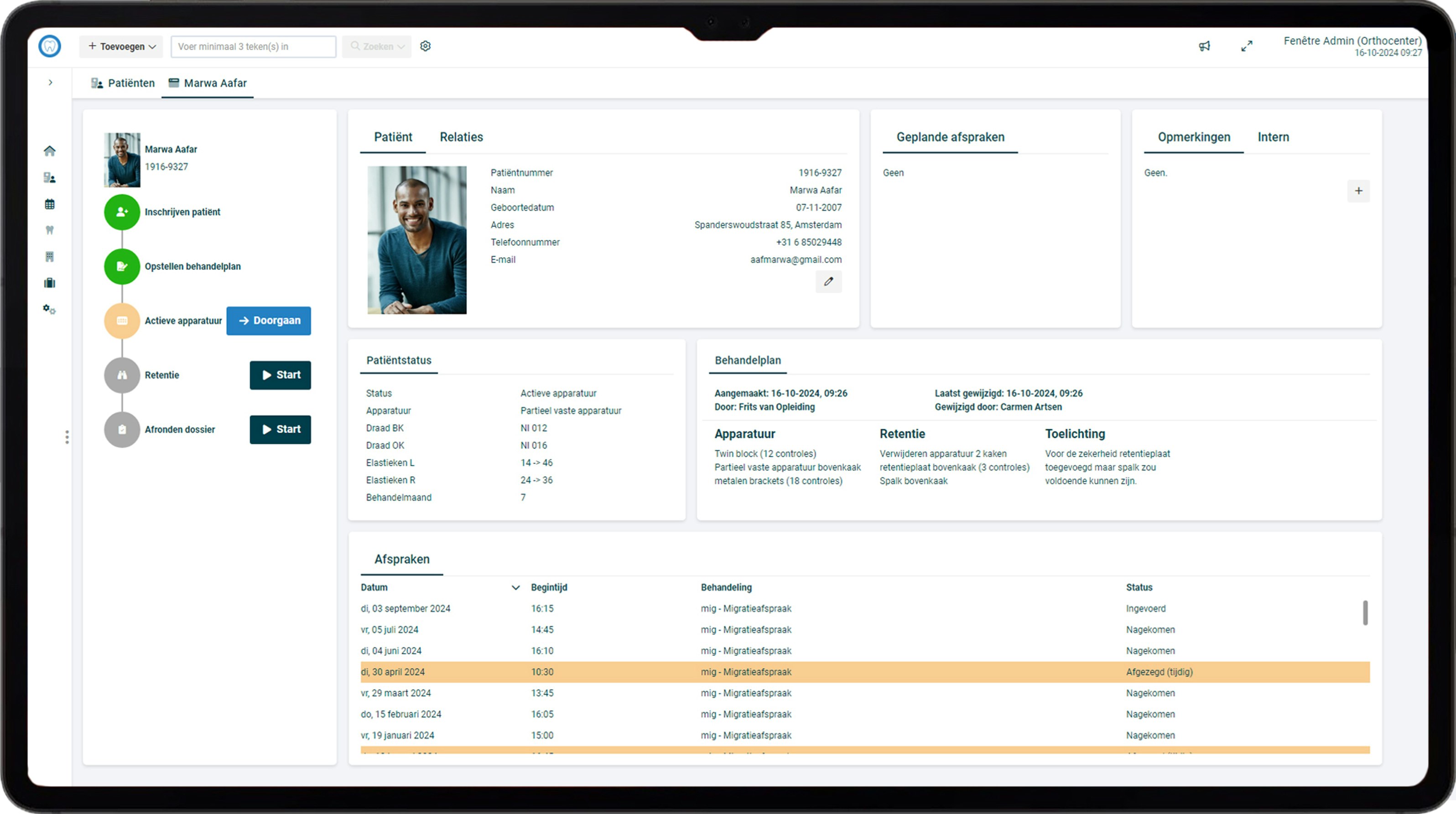This screenshot has height=814, width=1456.
Task: Click Doorgaan for Actieve apparatuur
Action: click(x=269, y=320)
